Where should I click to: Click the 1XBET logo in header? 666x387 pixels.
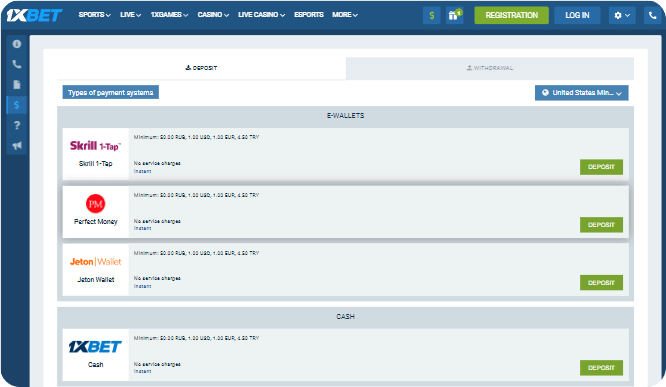click(34, 15)
